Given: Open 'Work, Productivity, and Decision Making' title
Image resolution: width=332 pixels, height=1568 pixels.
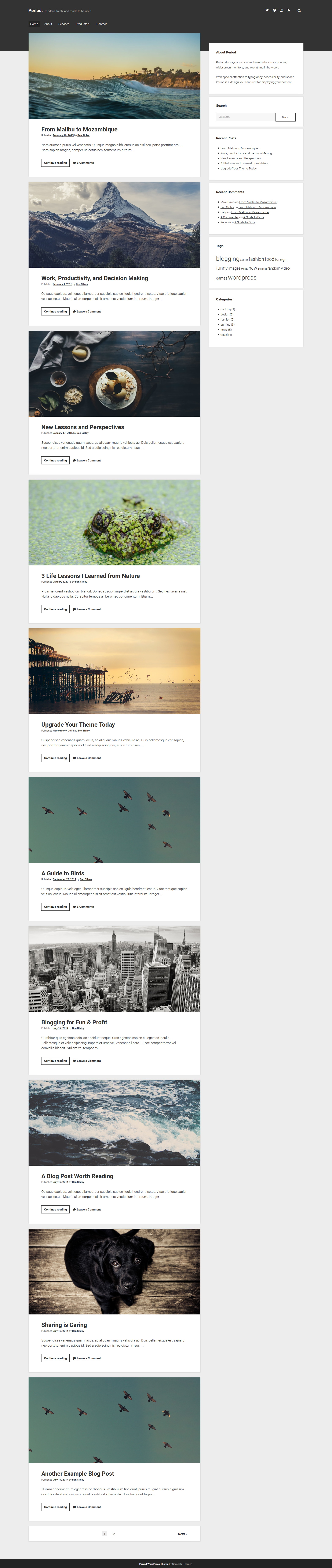Looking at the screenshot, I should coord(94,278).
